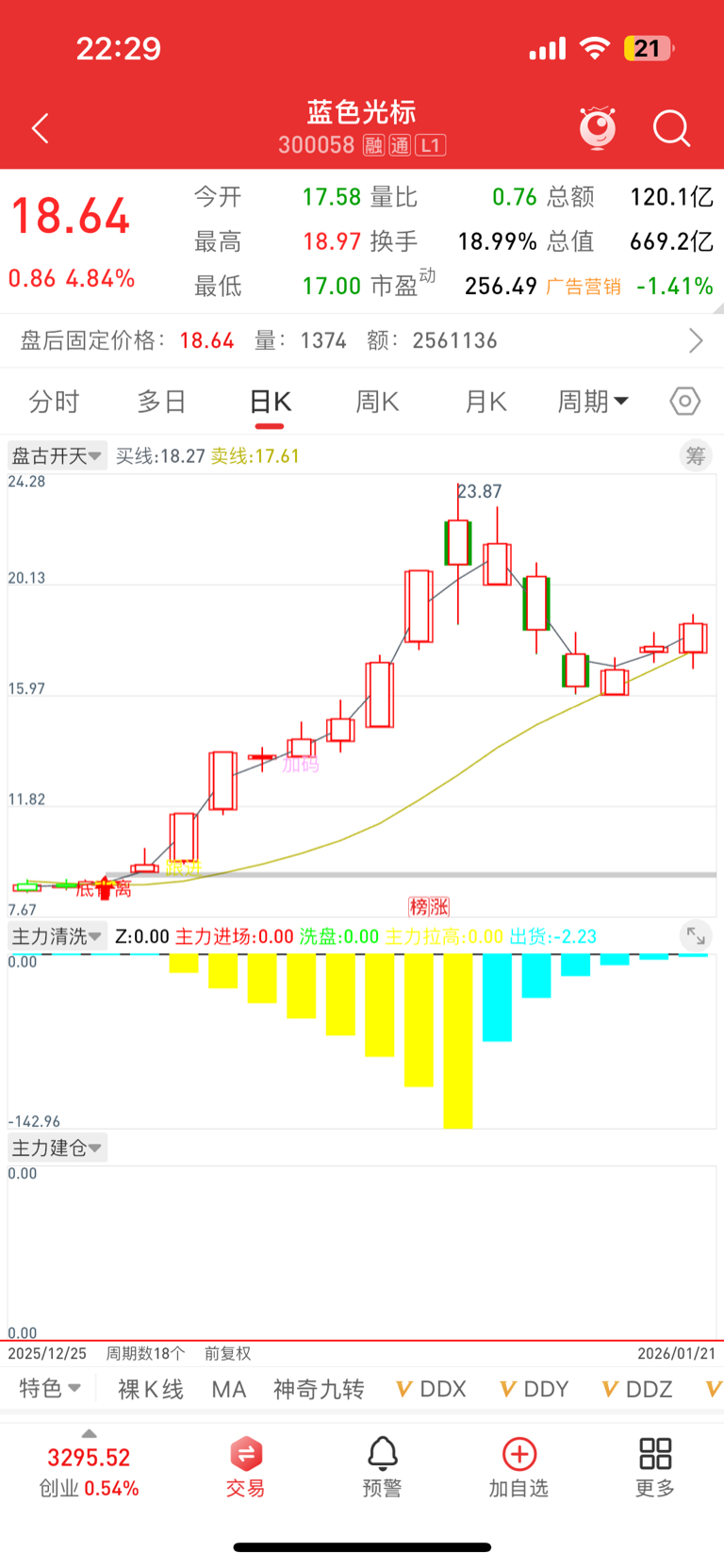Viewport: 724px width, 1568px height.
Task: Expand the index bar arrow above 3295.52
Action: (89, 1433)
